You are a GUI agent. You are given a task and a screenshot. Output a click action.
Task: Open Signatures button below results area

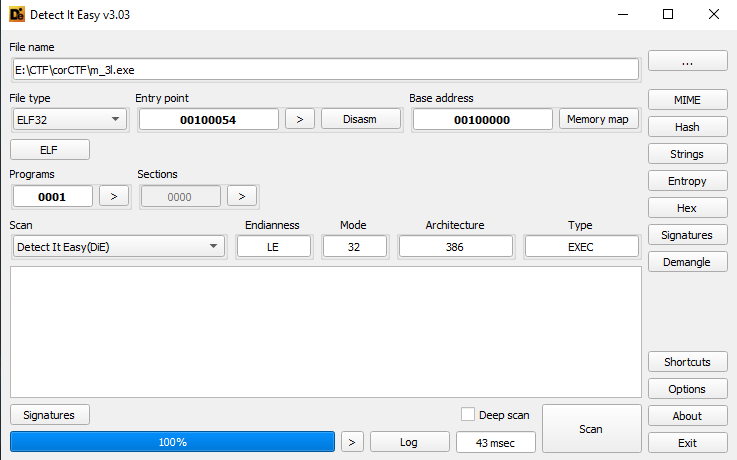point(50,414)
